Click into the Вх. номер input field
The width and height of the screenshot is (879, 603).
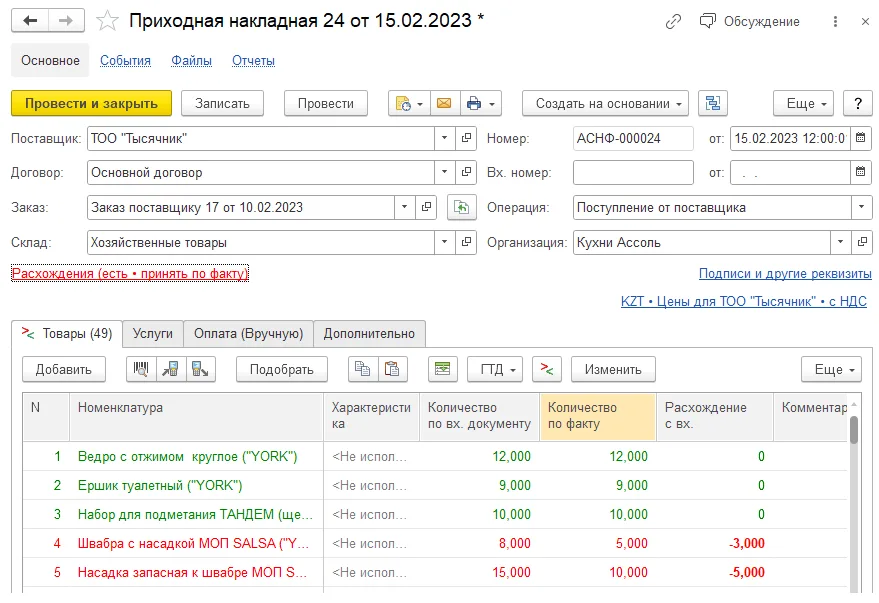tap(633, 173)
